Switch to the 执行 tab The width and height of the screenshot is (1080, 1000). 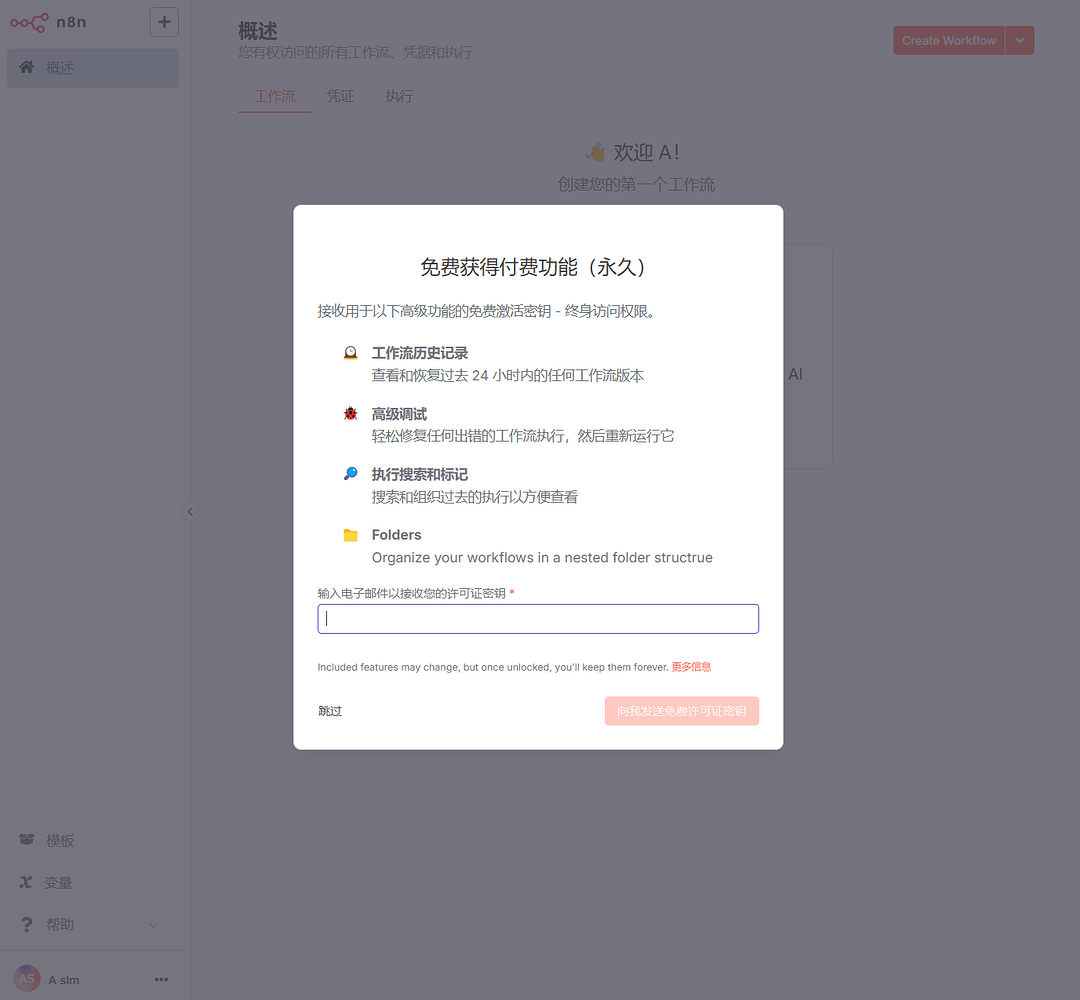pyautogui.click(x=398, y=96)
